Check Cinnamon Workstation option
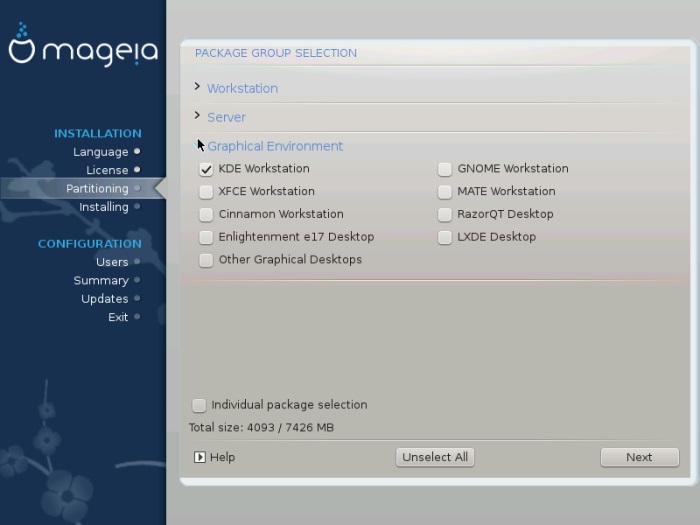Screen dimensions: 700x525 pos(206,215)
